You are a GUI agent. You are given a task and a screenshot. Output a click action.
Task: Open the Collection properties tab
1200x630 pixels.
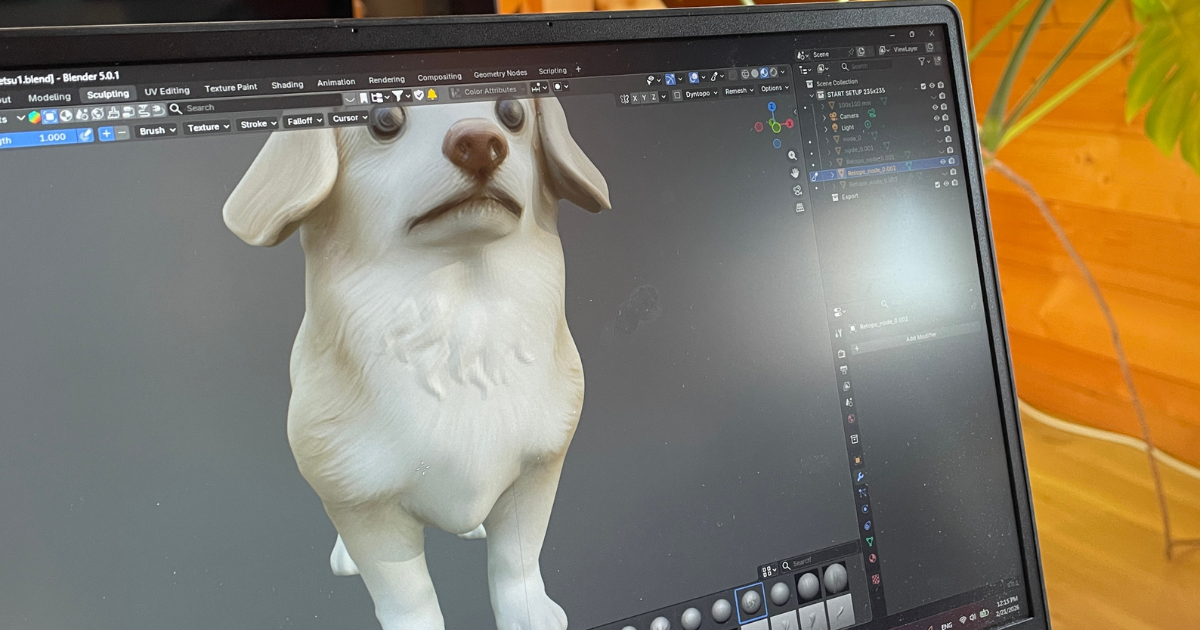854,439
